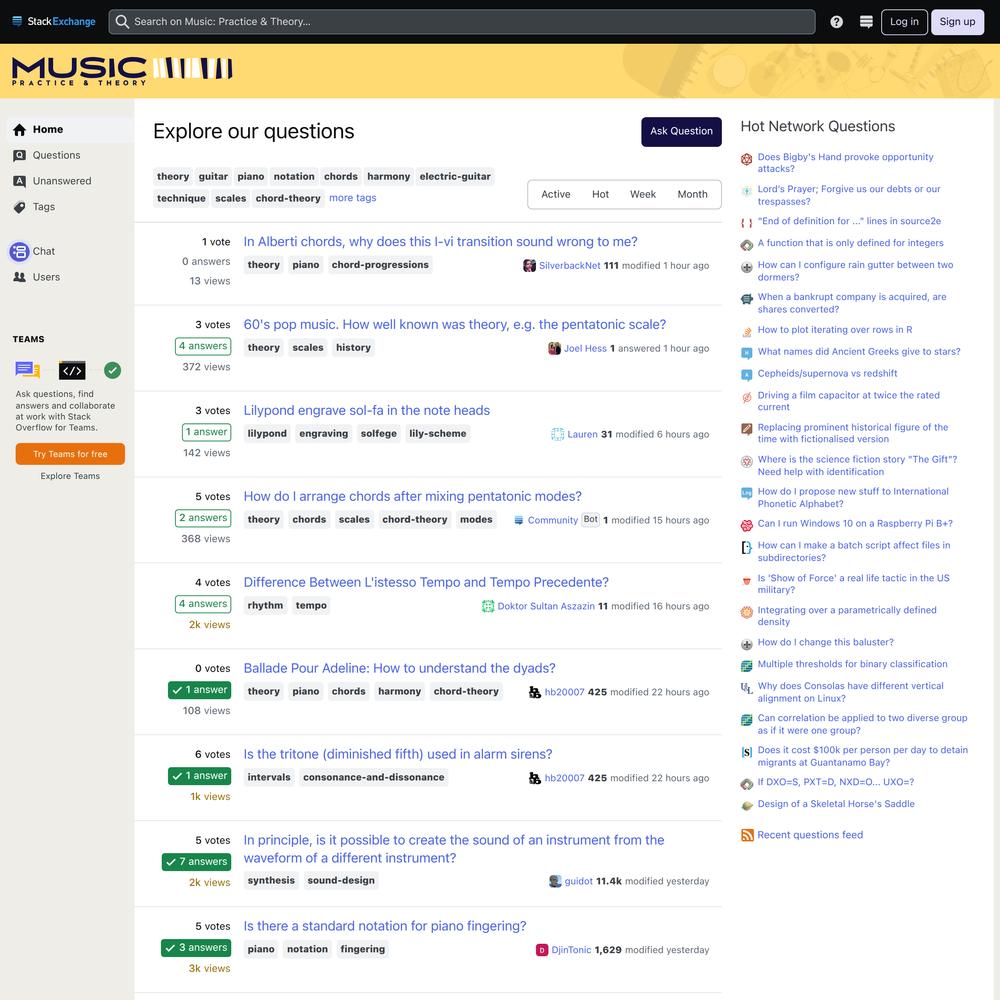Screen dimensions: 1000x1000
Task: Open the piano fingering notation question
Action: (x=385, y=926)
